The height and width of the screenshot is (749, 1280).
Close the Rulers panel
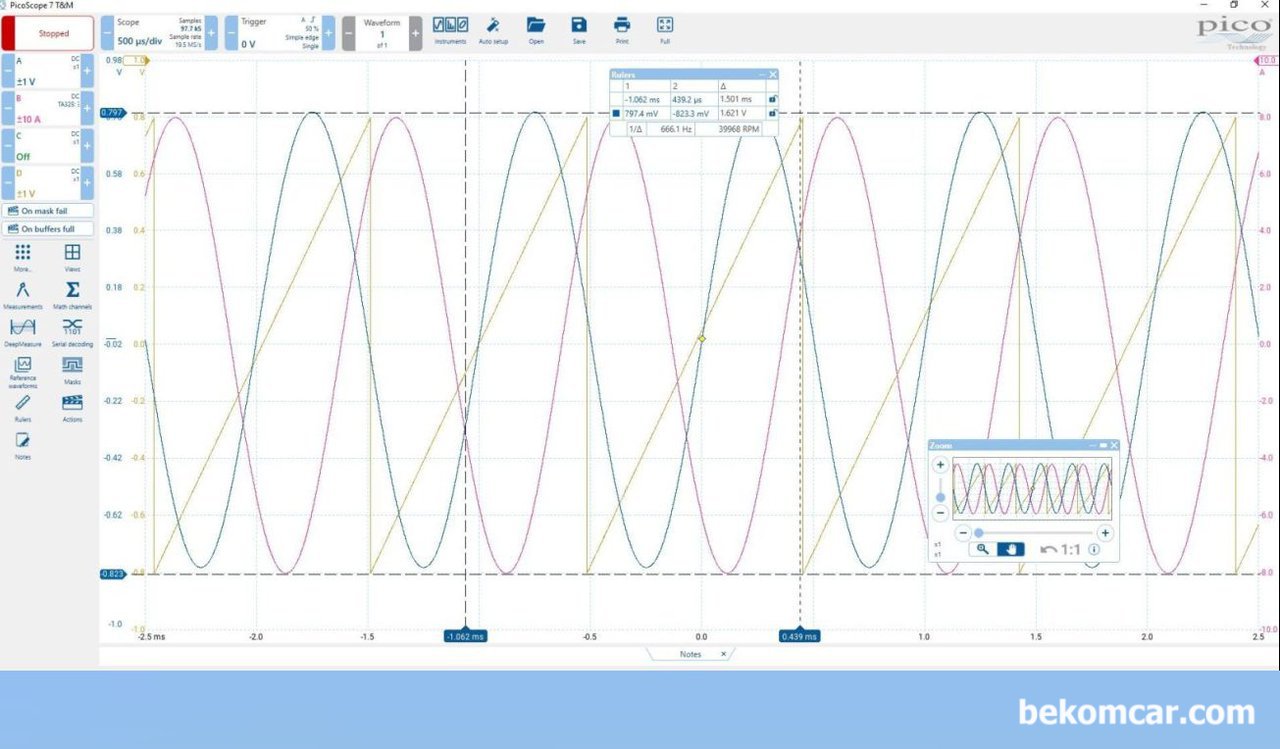point(773,75)
